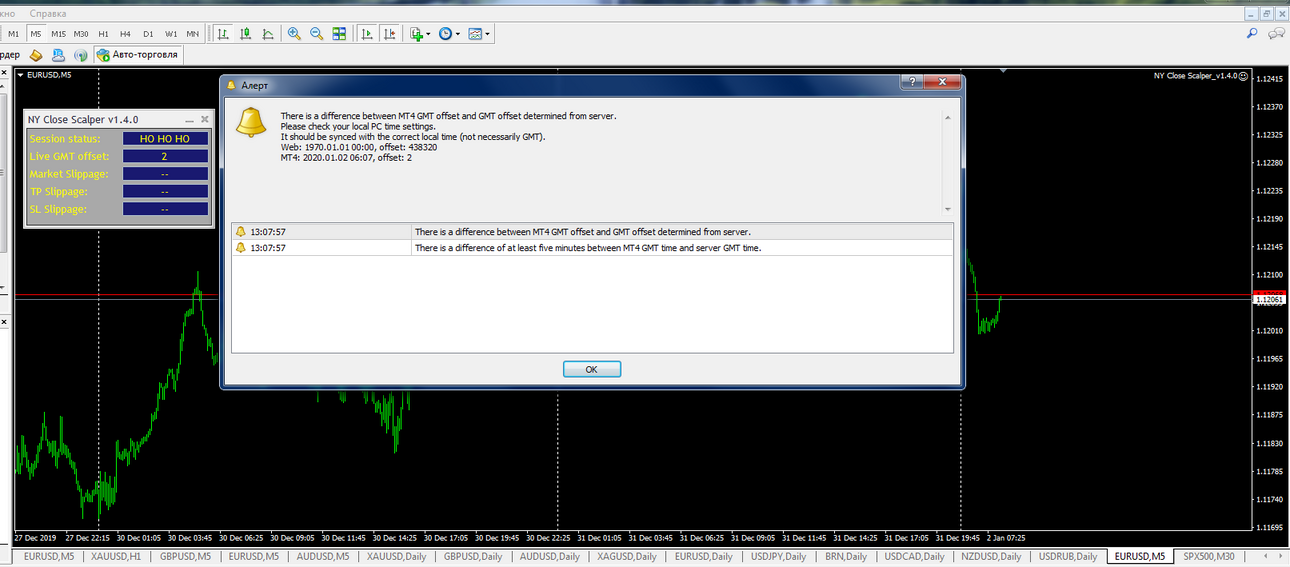Switch chart to bar chart type
1290x567 pixels.
(222, 34)
